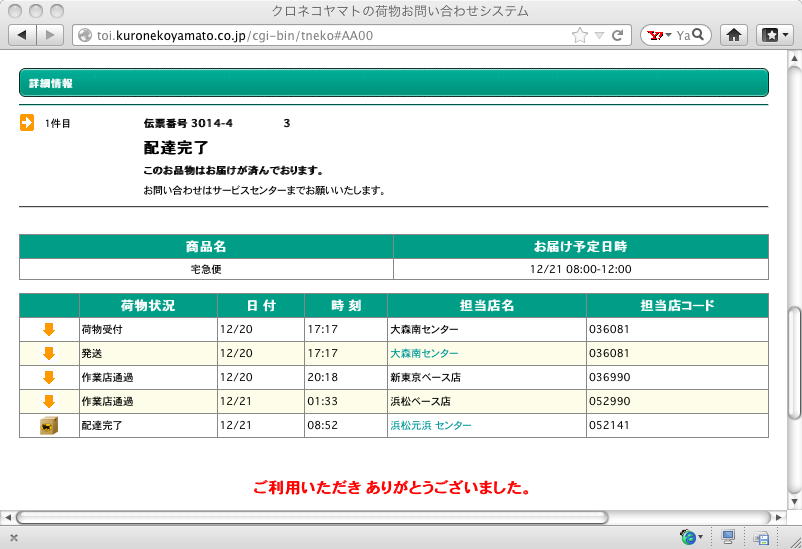Click the site globe icon in address bar
This screenshot has height=549, width=802.
pyautogui.click(x=85, y=35)
